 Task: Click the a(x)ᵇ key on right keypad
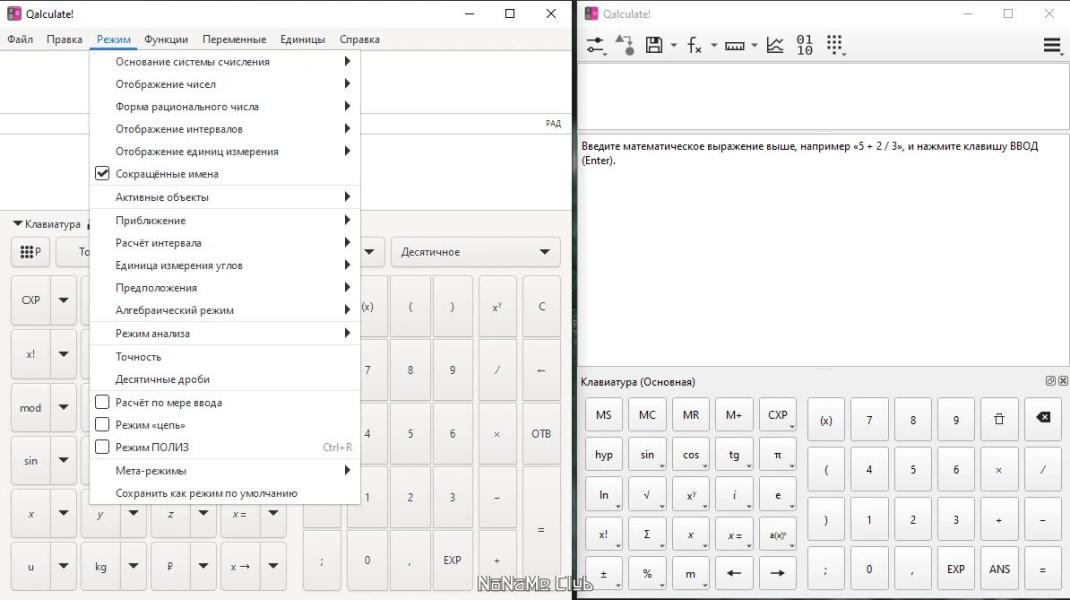click(777, 534)
